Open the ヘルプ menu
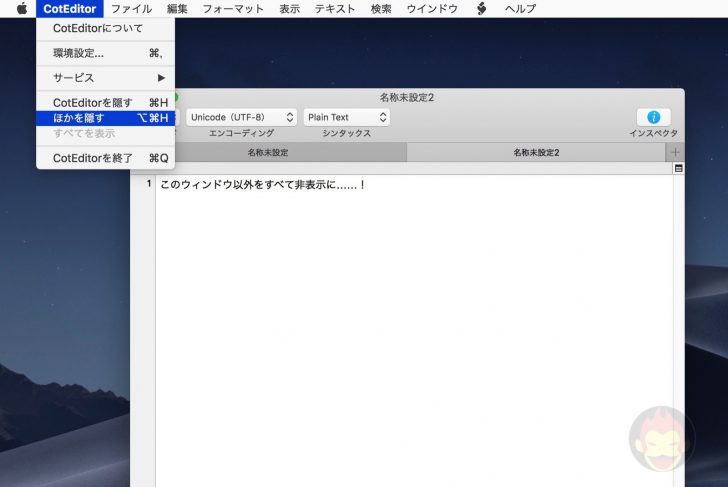 520,8
